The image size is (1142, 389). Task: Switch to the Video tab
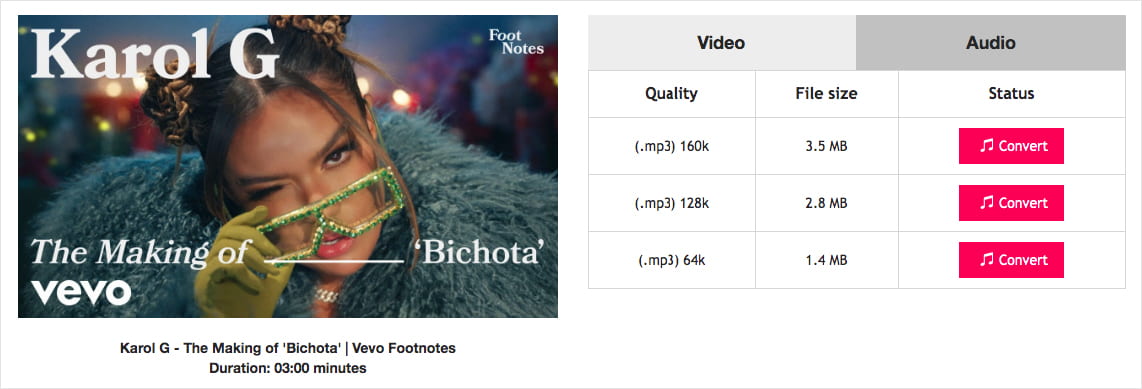click(722, 43)
